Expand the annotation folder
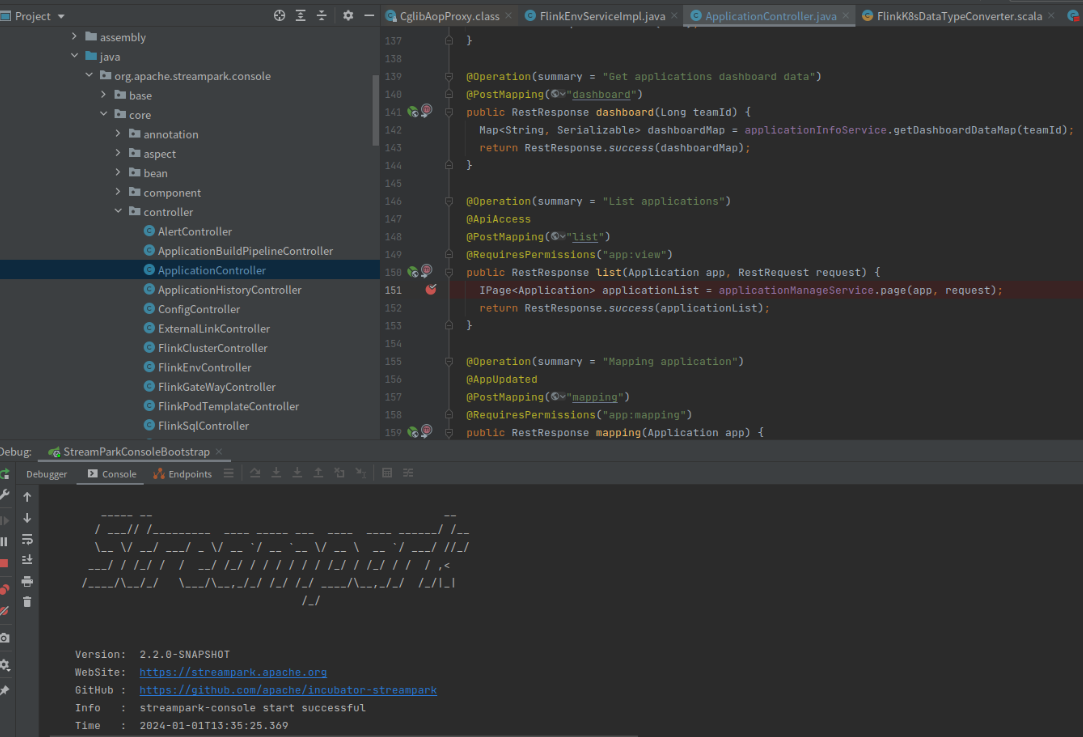The image size is (1083, 737). 119,134
